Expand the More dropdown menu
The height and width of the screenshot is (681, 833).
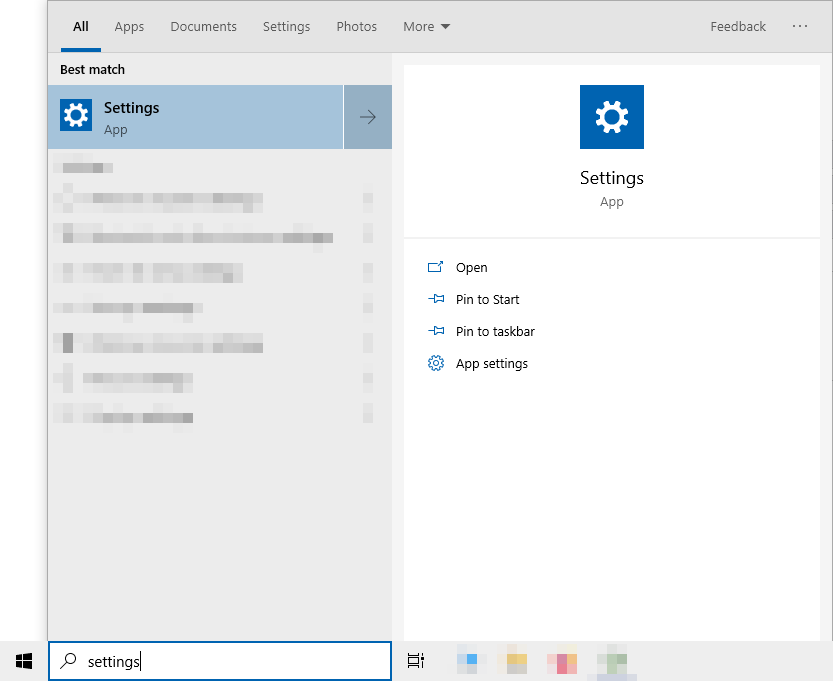426,27
